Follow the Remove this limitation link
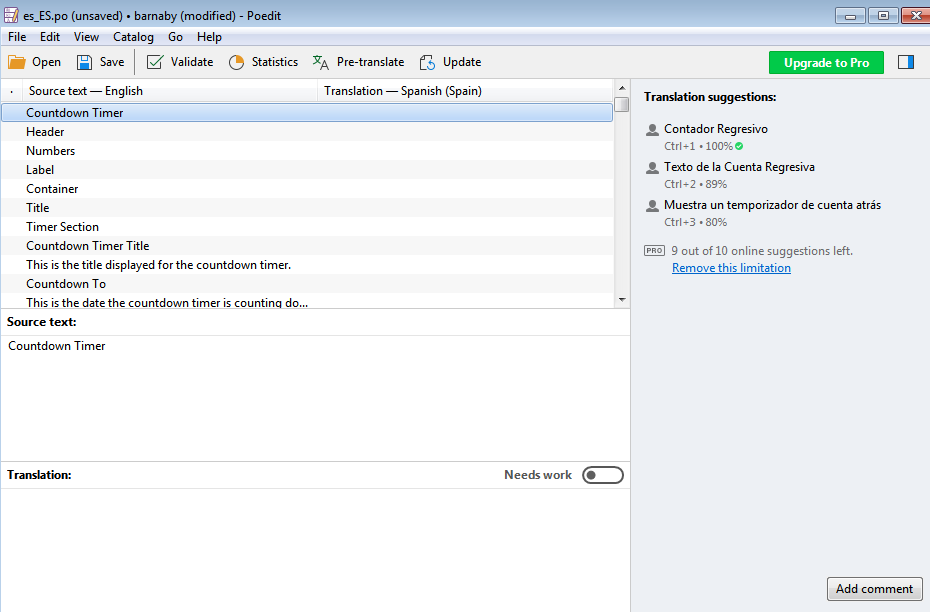Image resolution: width=930 pixels, height=612 pixels. [731, 268]
